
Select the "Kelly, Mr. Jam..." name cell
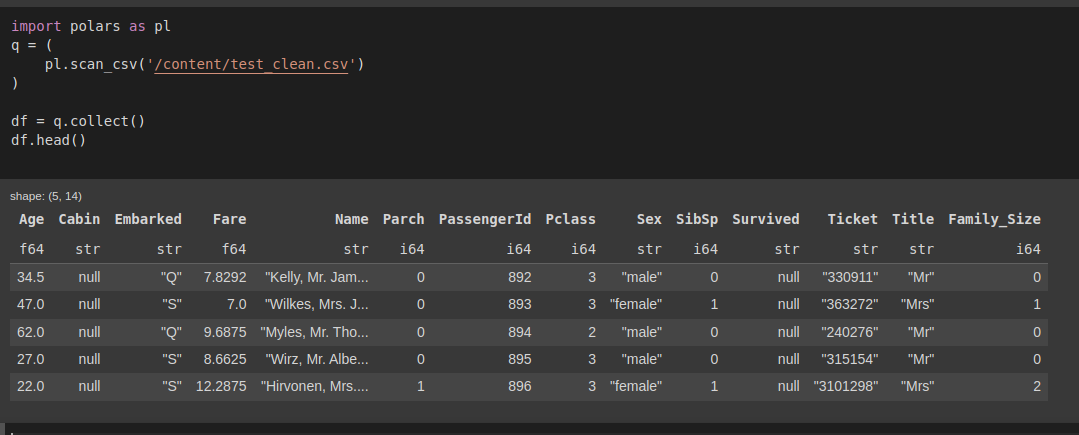click(316, 277)
